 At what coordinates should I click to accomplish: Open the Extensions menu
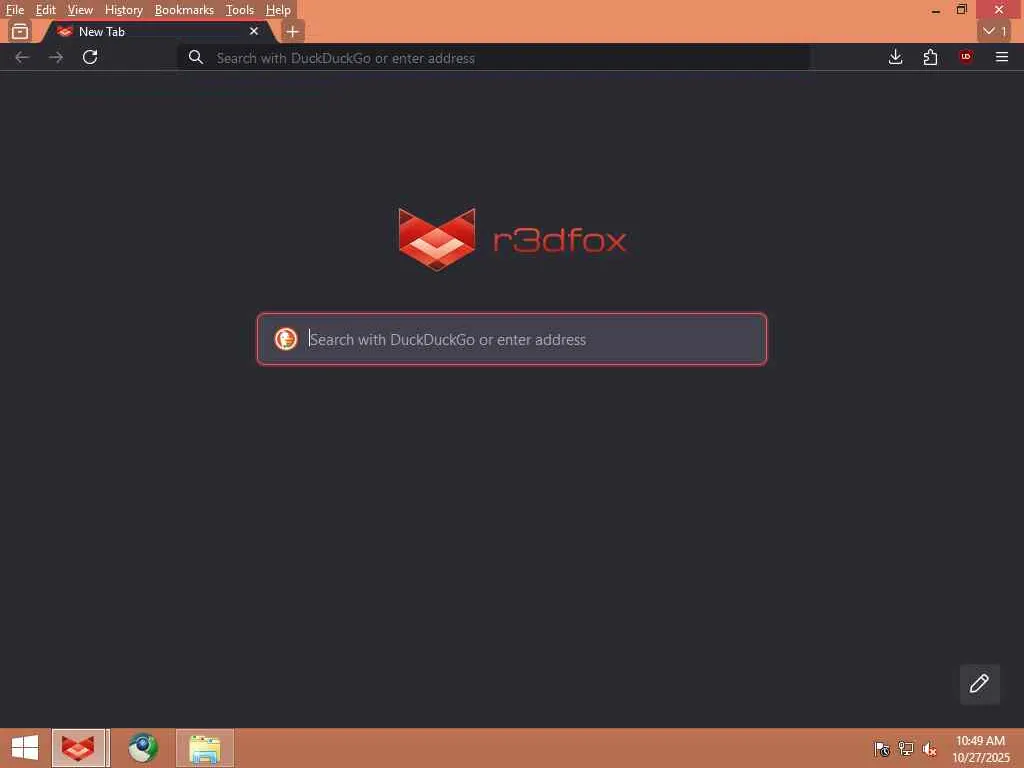point(930,57)
